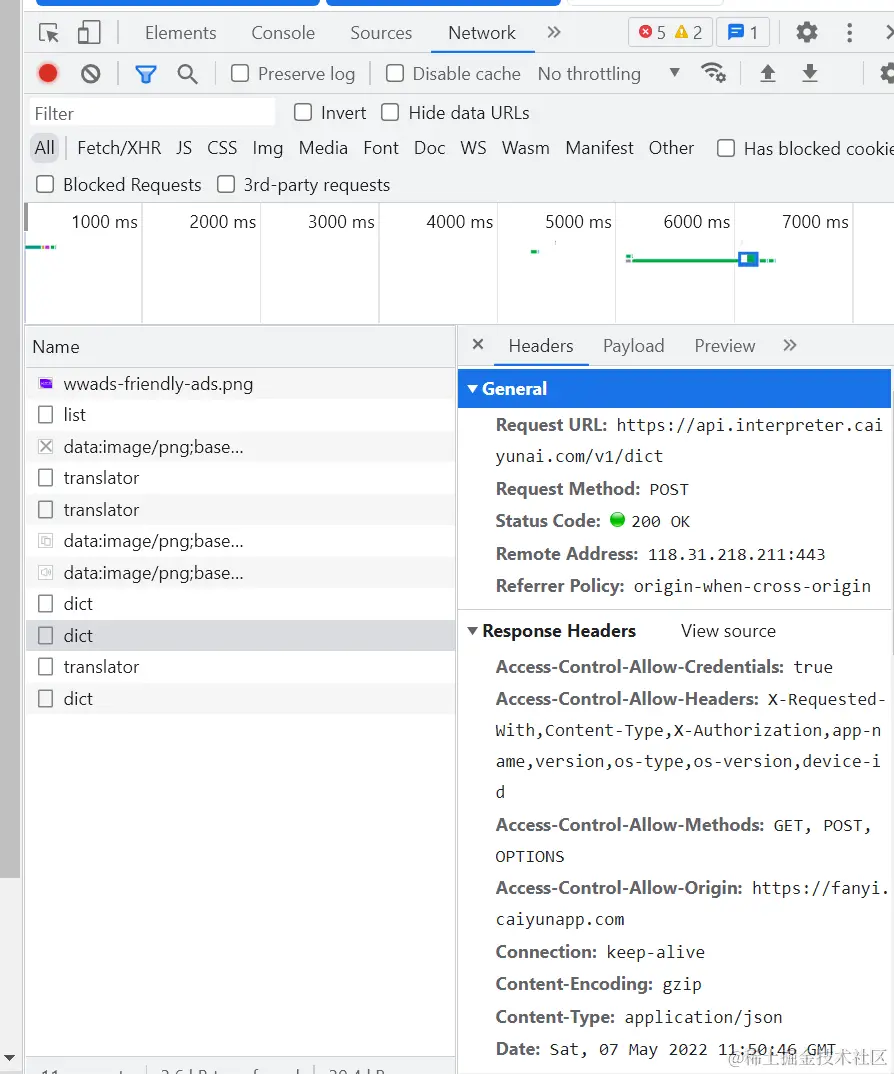The image size is (894, 1074).
Task: Select the Network panel tab
Action: point(482,32)
